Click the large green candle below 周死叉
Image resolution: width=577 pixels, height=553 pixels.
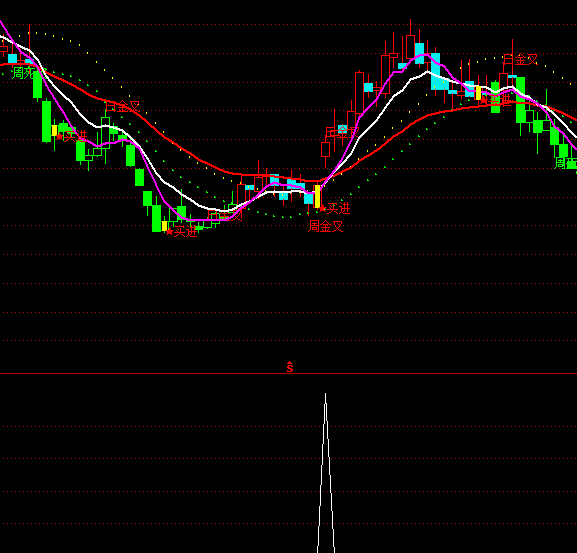[x=38, y=84]
